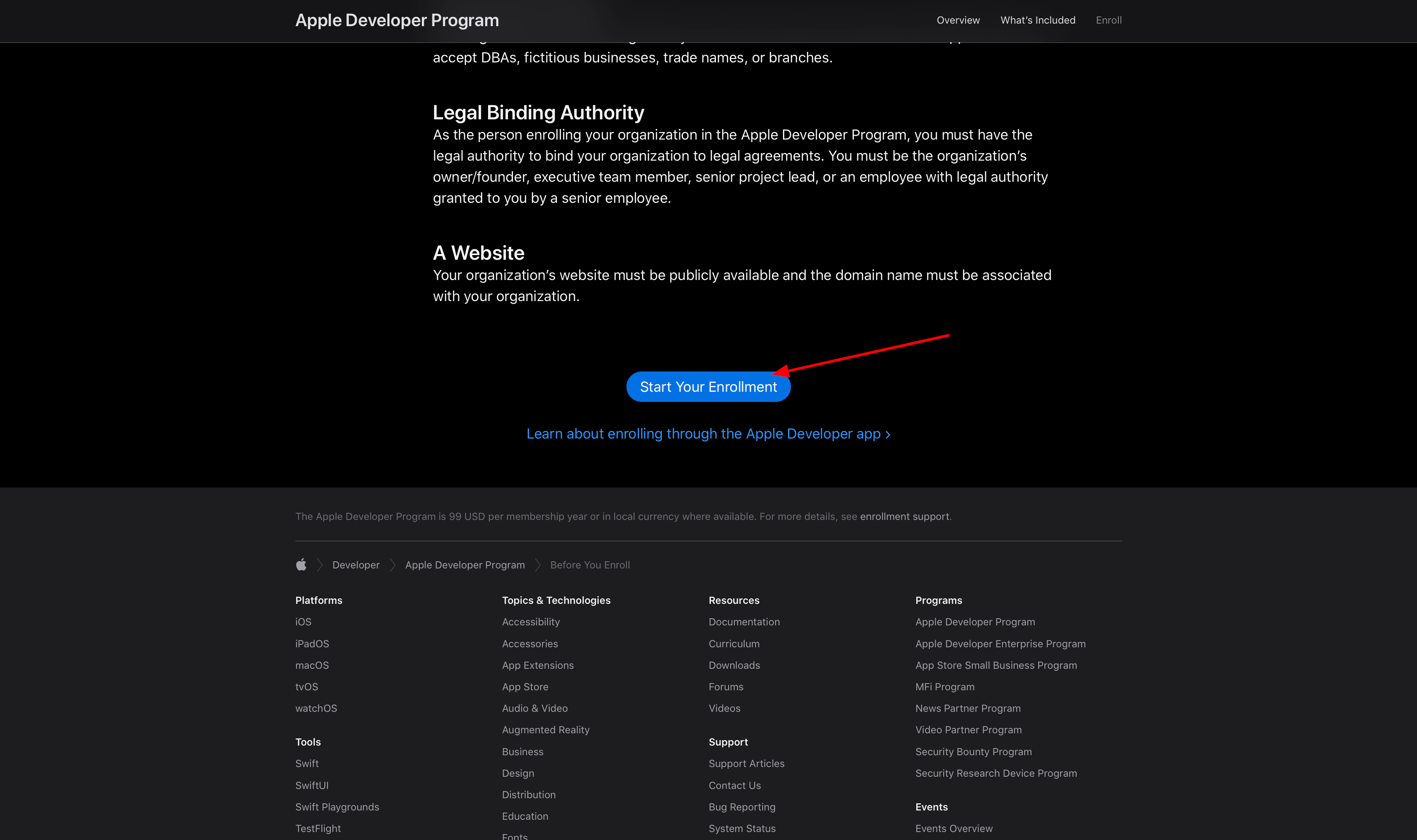Open the iOS platform link
Image resolution: width=1417 pixels, height=840 pixels.
click(x=303, y=622)
